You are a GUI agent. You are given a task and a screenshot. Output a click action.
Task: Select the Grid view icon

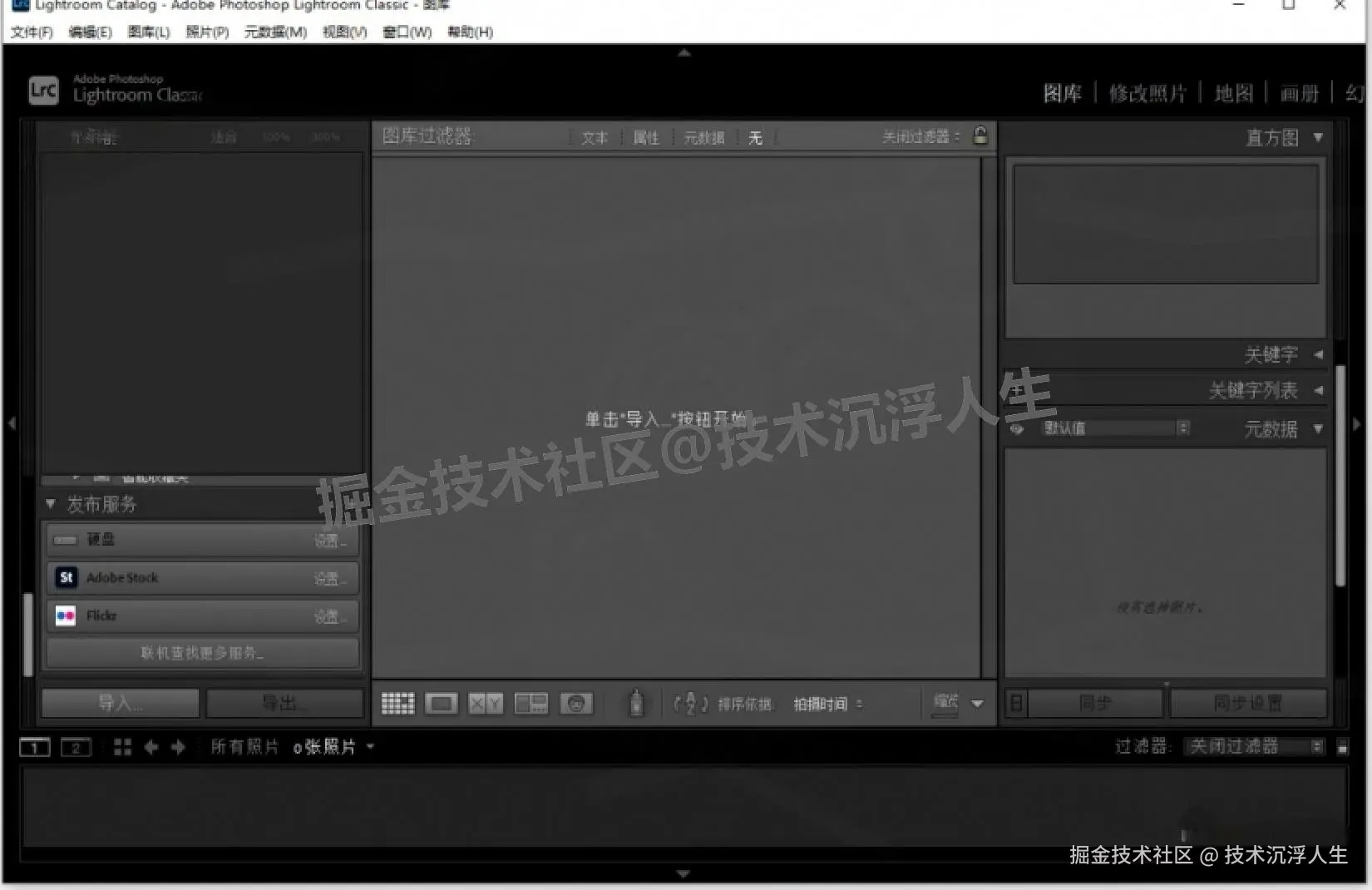397,703
